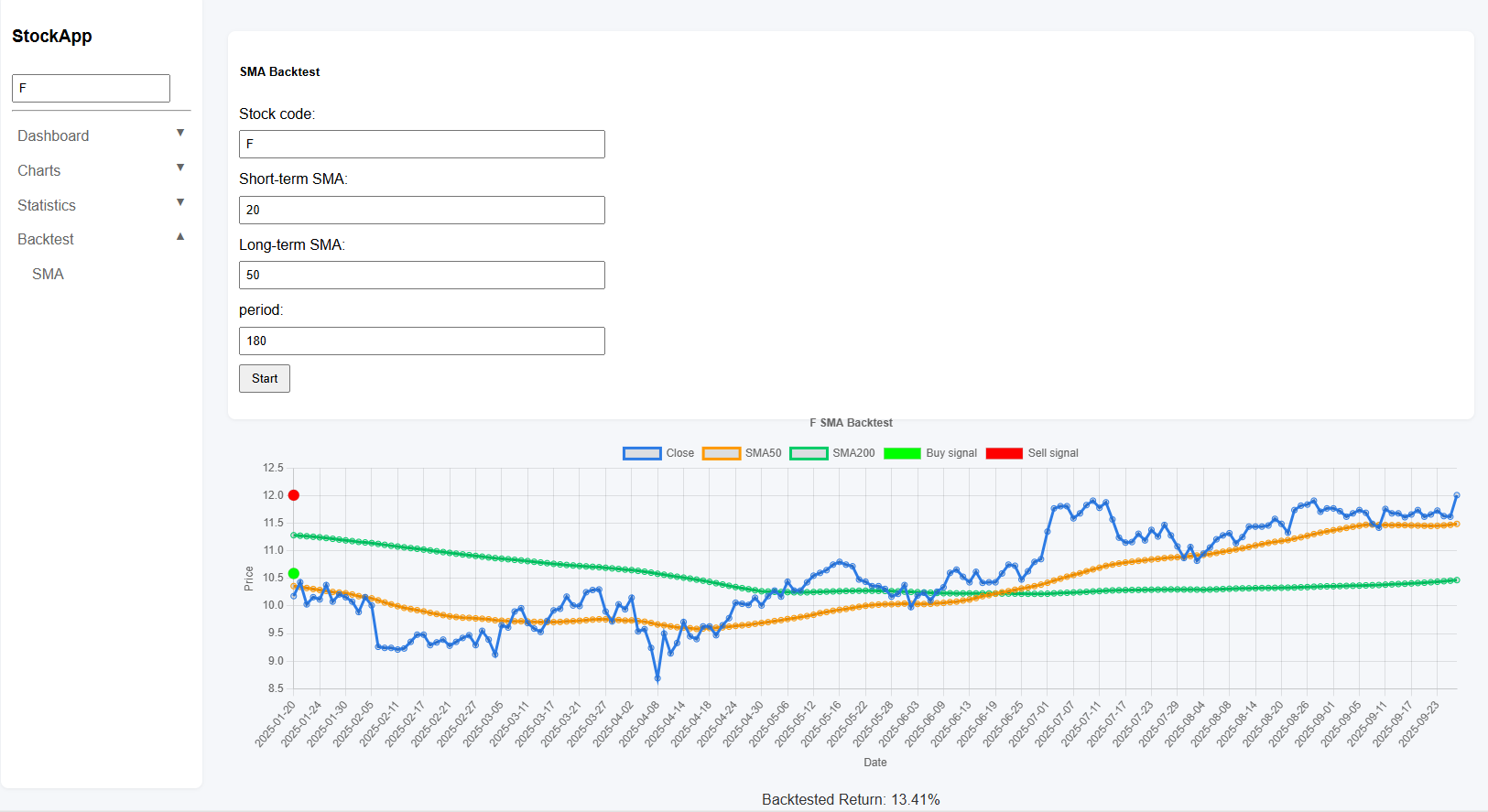Expand the Dashboard menu arrow
This screenshot has height=812, width=1488.
pyautogui.click(x=180, y=134)
